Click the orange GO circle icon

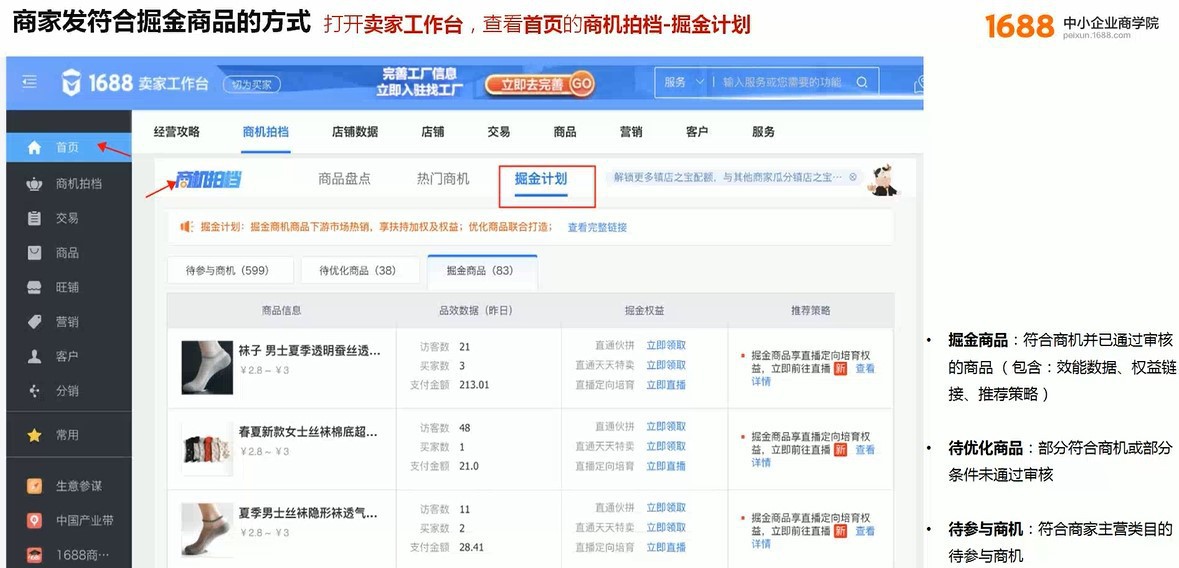(x=581, y=85)
